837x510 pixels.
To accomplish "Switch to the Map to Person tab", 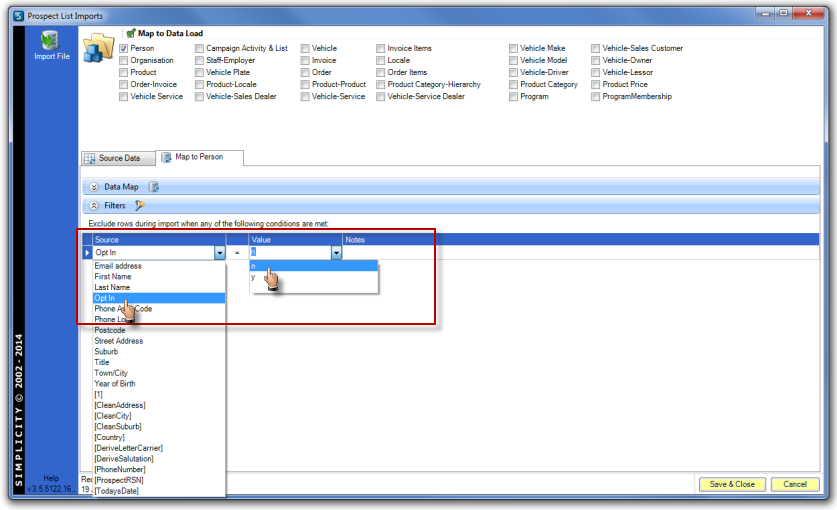I will (199, 157).
